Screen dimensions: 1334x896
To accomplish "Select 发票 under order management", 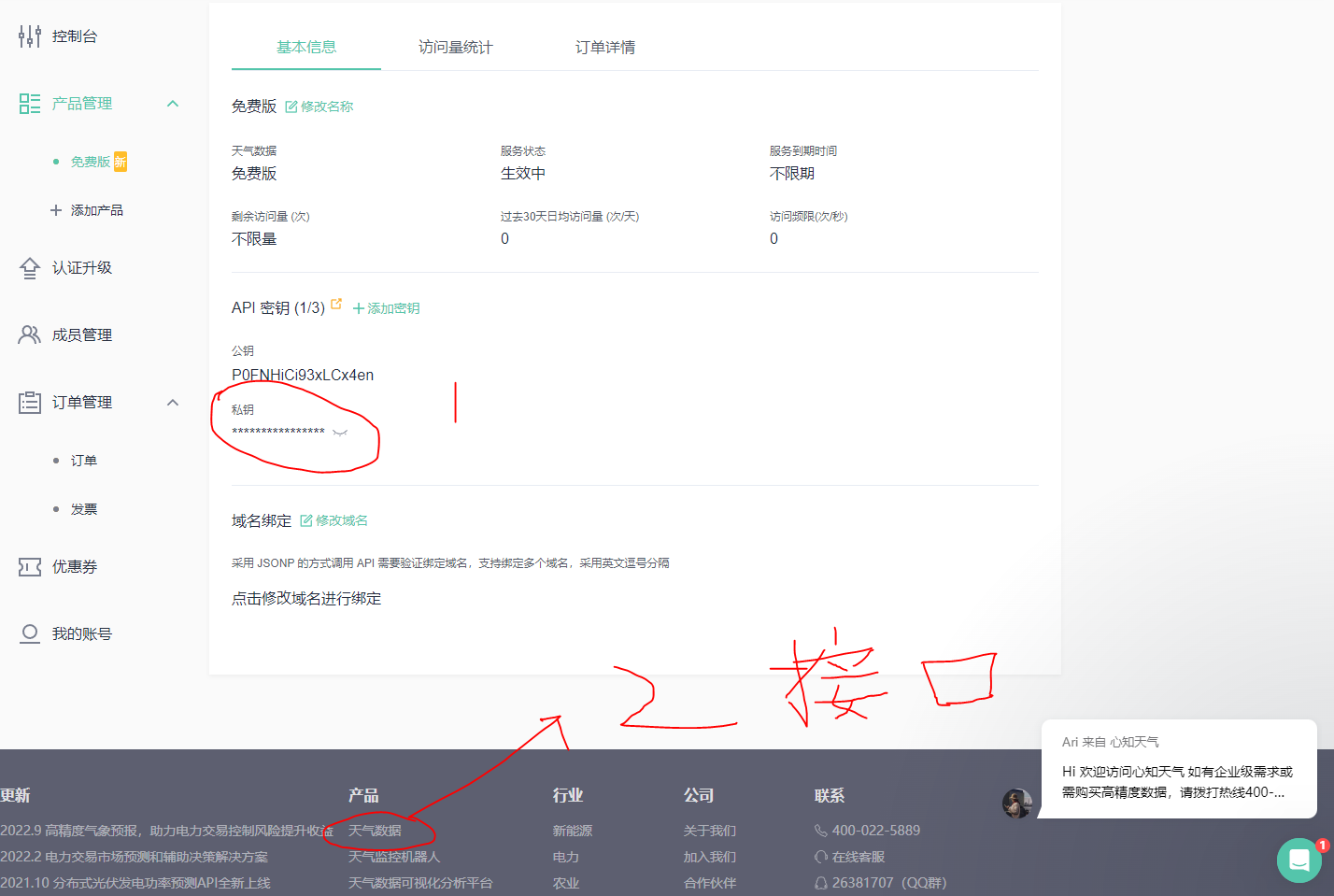I will pyautogui.click(x=84, y=509).
